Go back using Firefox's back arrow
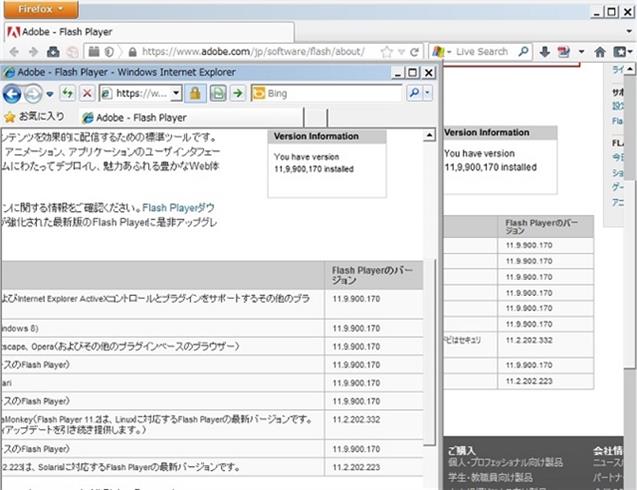This screenshot has height=490, width=637. (14, 52)
